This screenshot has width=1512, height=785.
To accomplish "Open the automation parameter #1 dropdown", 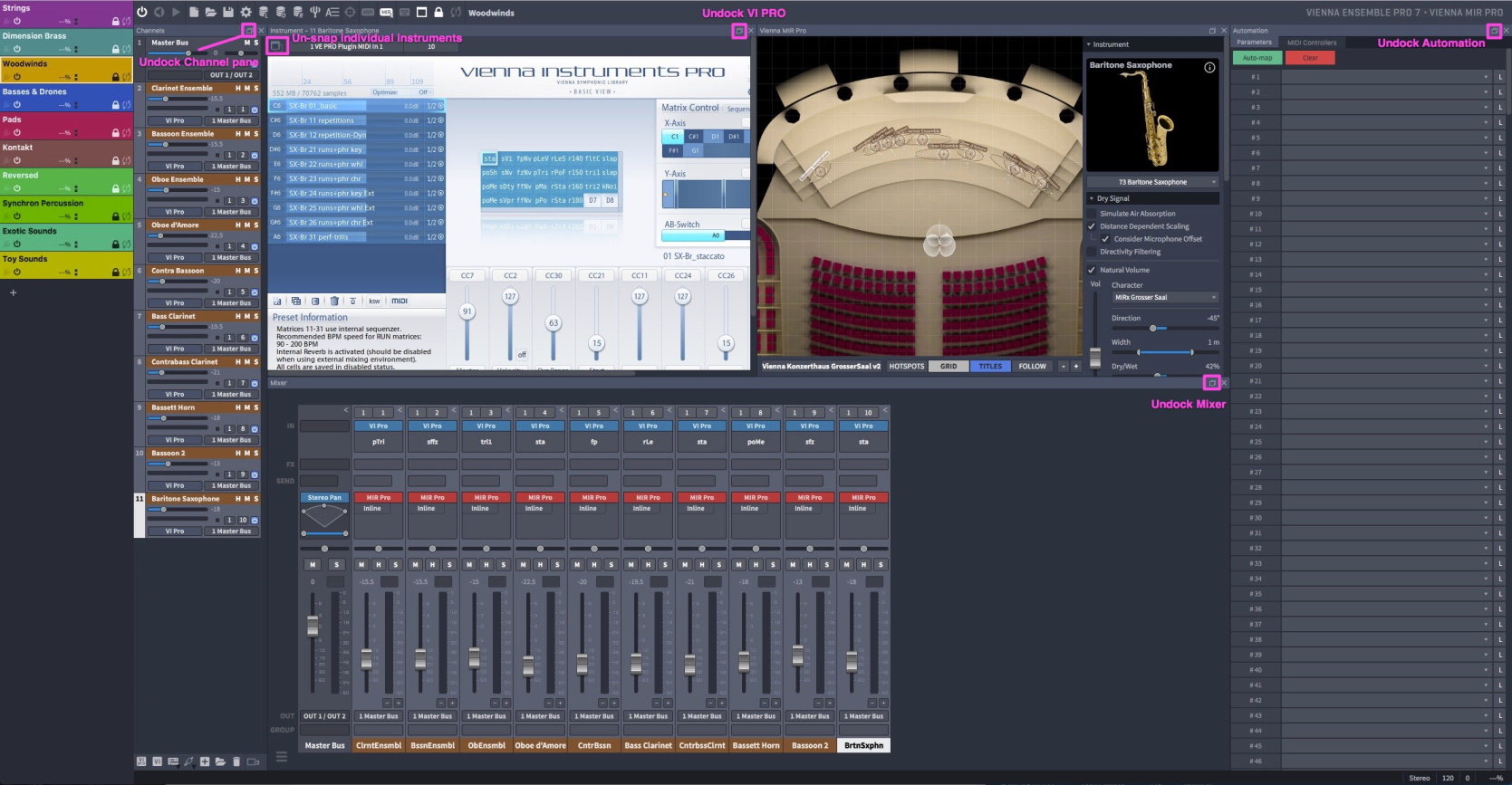I will 1385,77.
